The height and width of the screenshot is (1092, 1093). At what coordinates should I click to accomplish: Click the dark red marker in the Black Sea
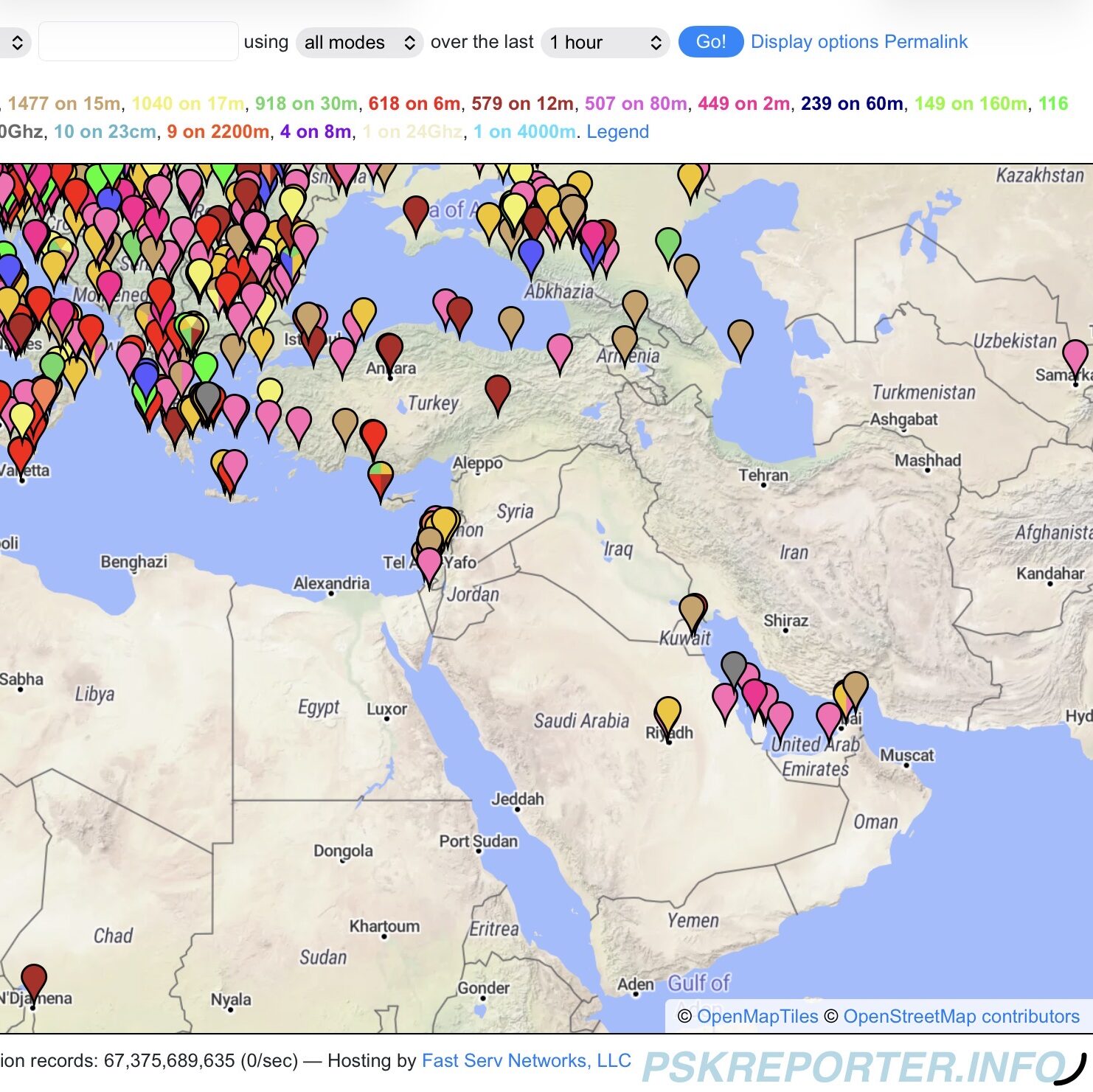416,211
